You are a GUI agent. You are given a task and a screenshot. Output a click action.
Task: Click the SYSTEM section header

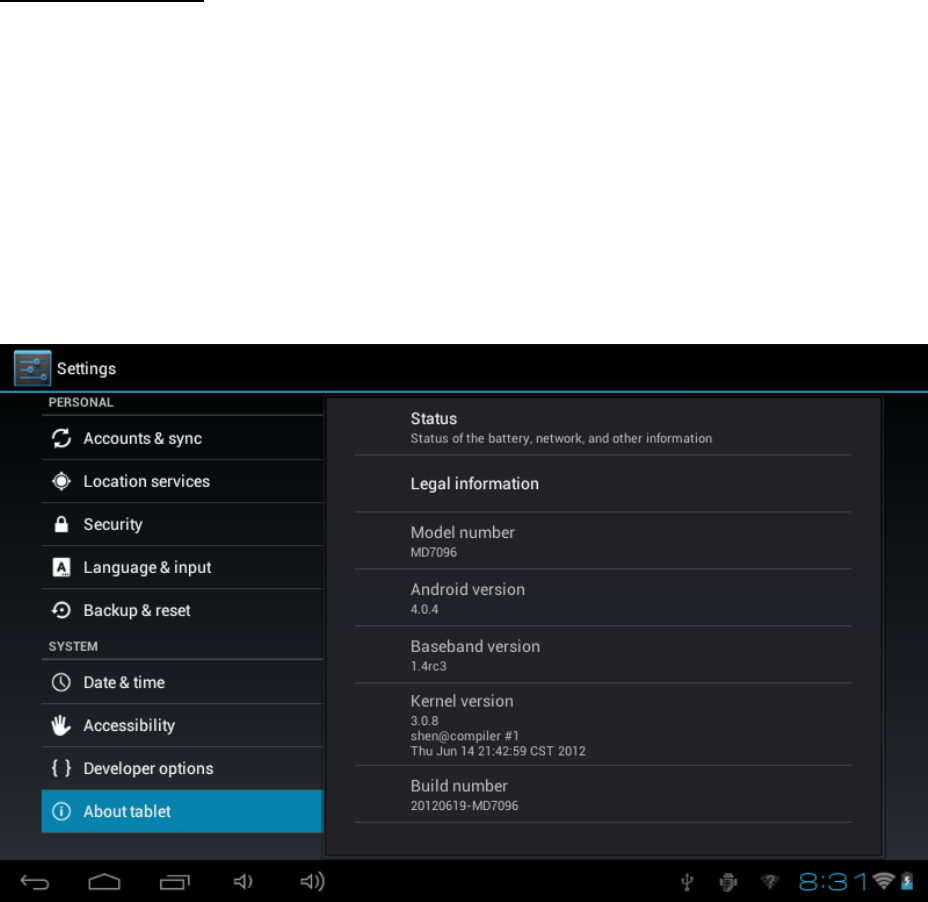(73, 646)
